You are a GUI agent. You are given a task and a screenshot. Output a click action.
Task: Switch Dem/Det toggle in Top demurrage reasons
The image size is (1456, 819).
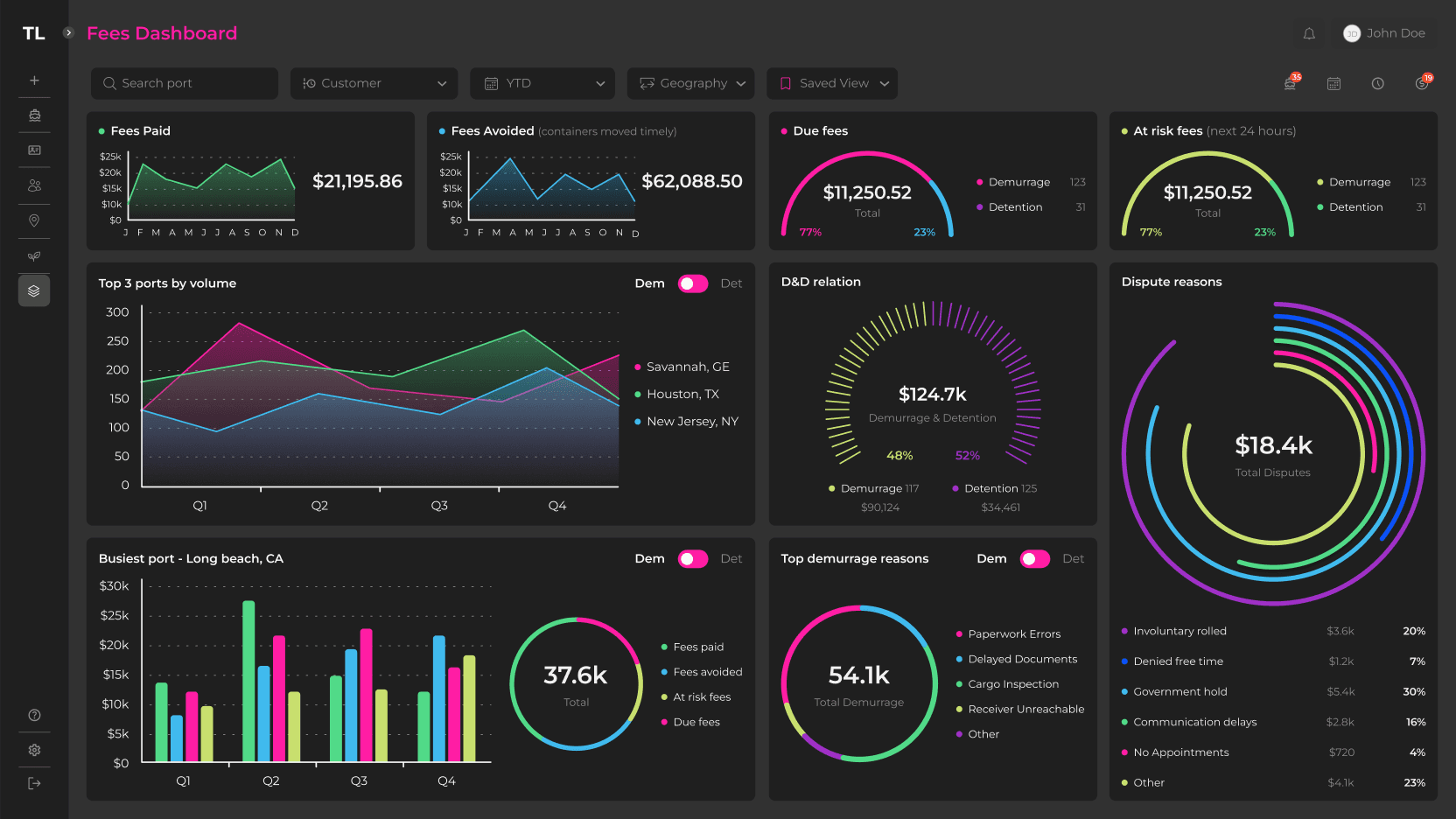pyautogui.click(x=1034, y=559)
